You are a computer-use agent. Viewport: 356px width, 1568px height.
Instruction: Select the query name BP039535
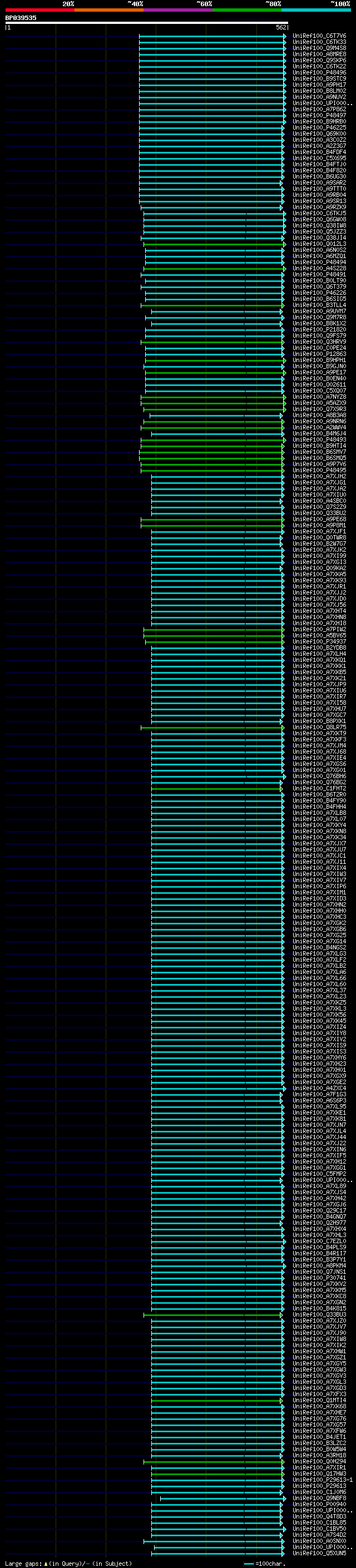pos(21,18)
